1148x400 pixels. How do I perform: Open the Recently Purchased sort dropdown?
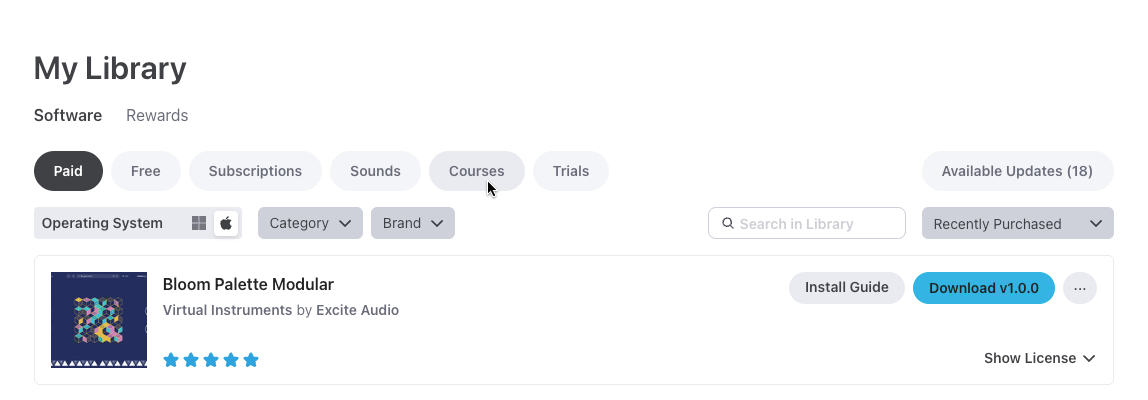(1017, 224)
